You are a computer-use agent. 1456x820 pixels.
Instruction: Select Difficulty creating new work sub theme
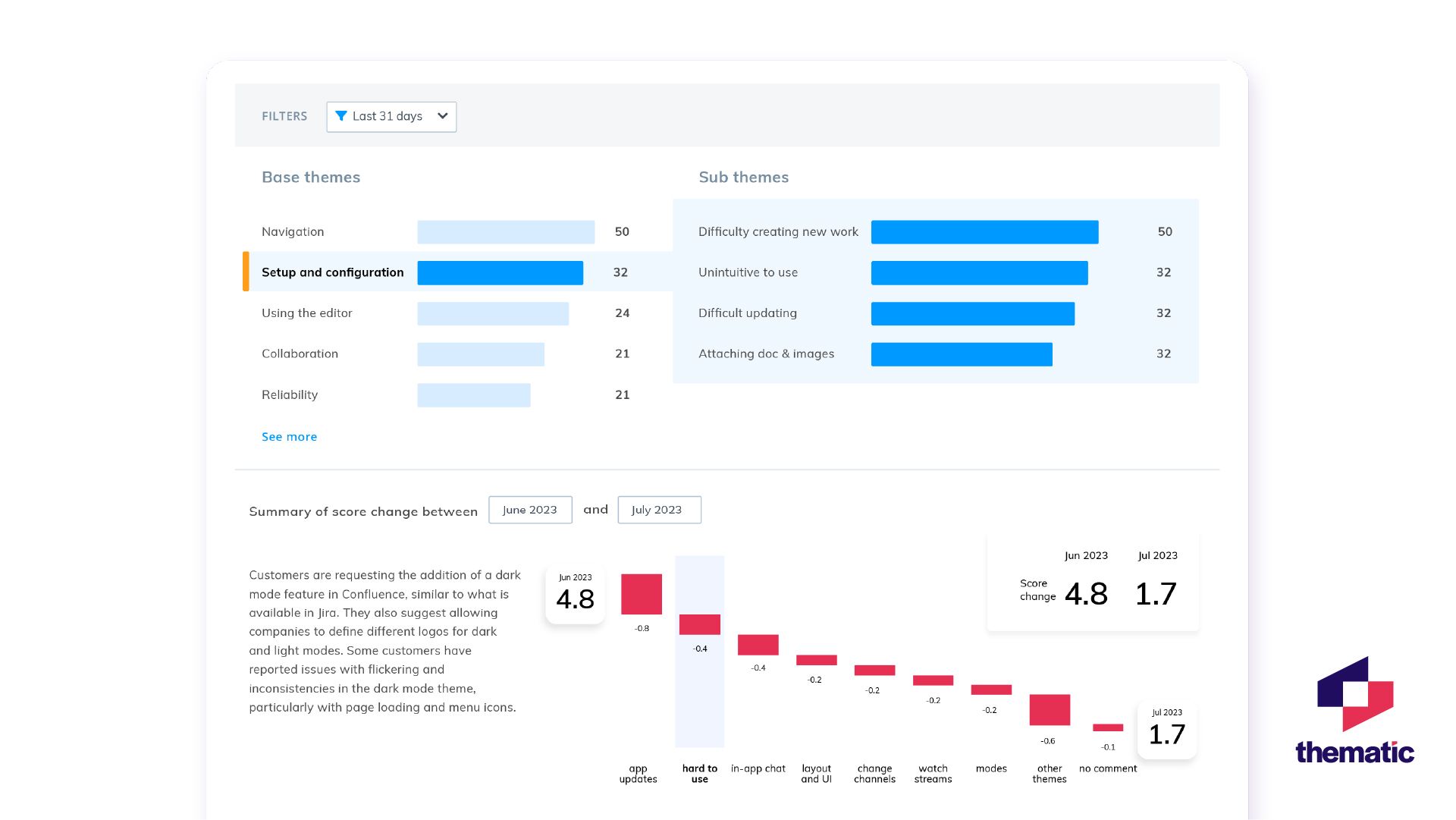tap(778, 232)
